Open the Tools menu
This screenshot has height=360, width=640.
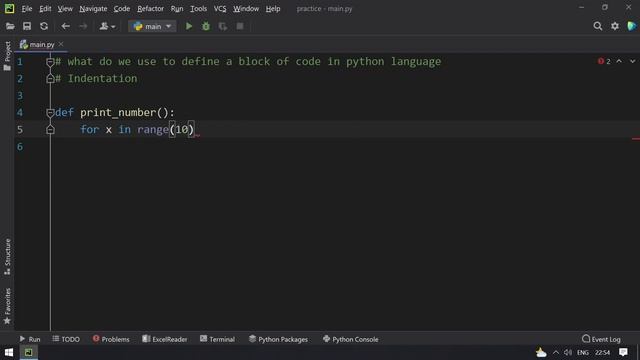pos(198,9)
